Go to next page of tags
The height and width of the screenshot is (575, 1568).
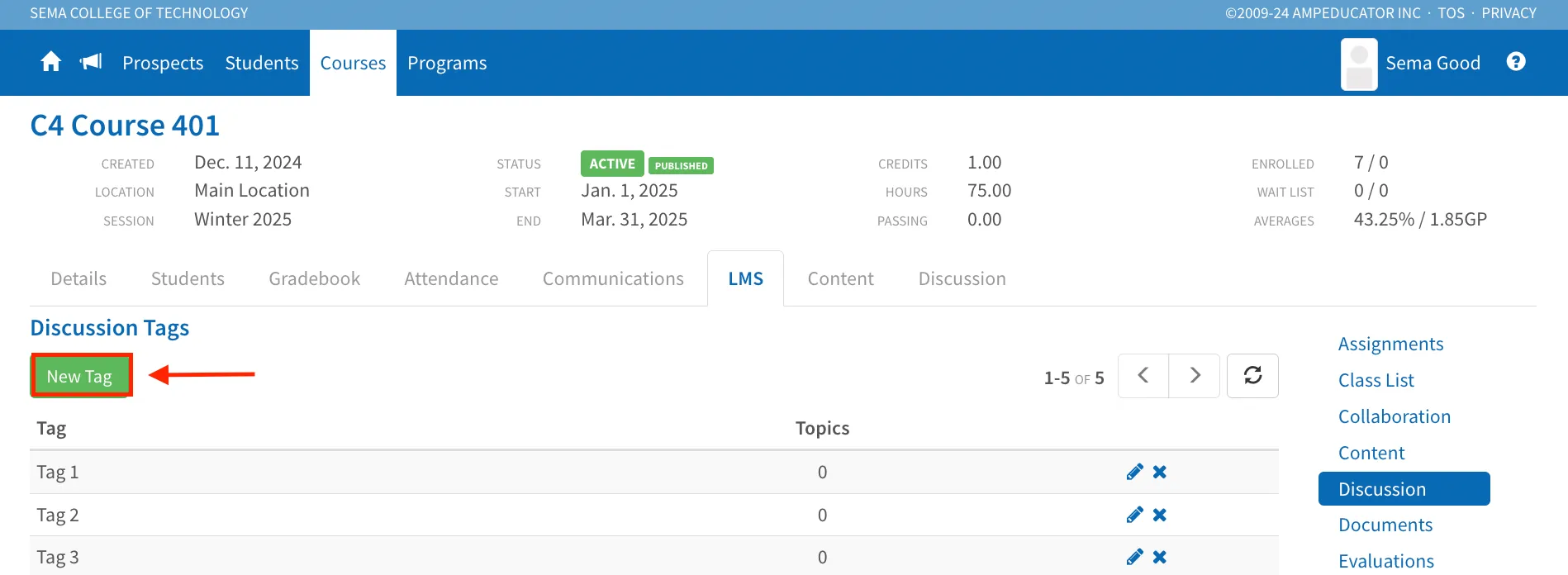point(1195,376)
